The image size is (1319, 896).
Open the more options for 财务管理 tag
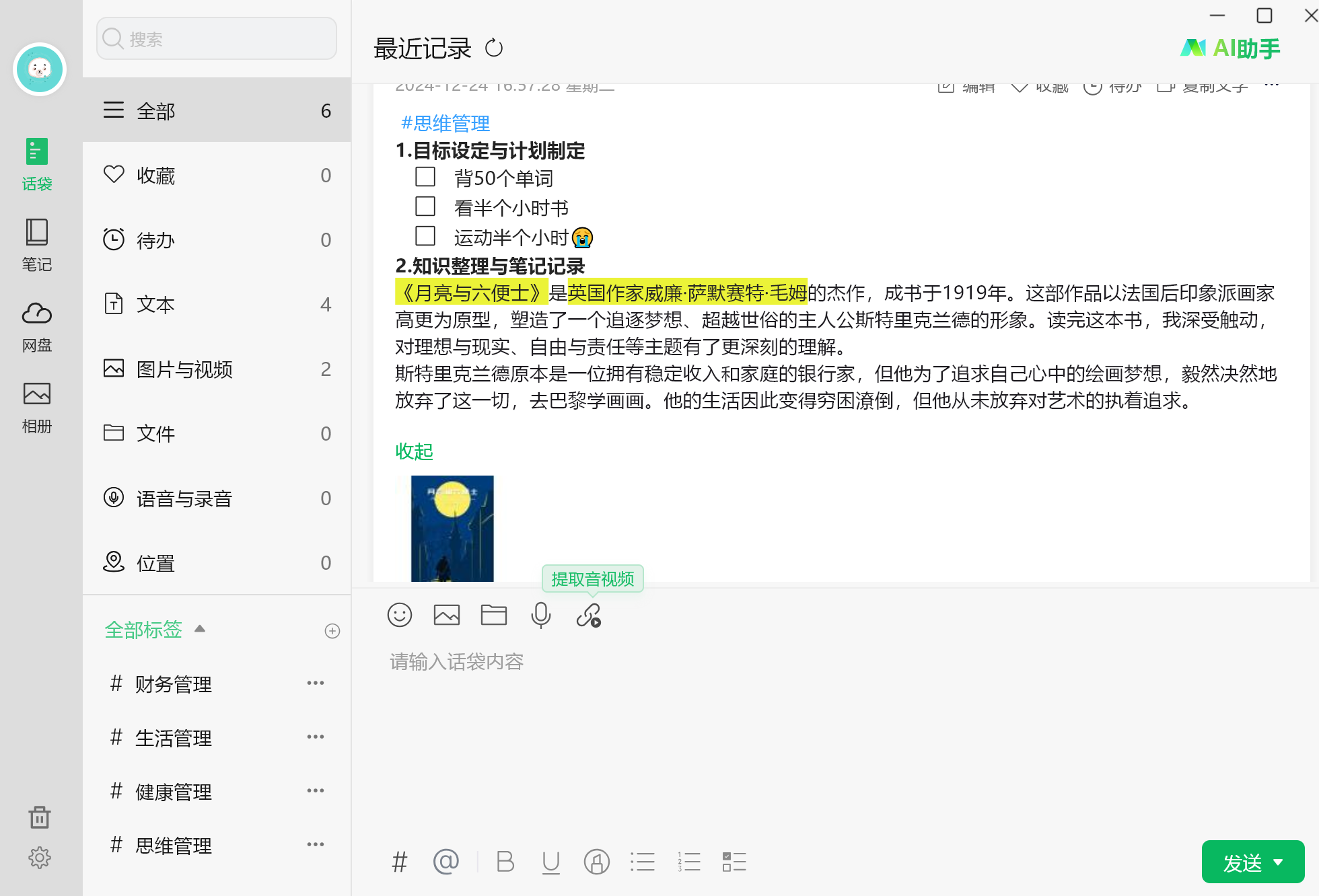(316, 683)
